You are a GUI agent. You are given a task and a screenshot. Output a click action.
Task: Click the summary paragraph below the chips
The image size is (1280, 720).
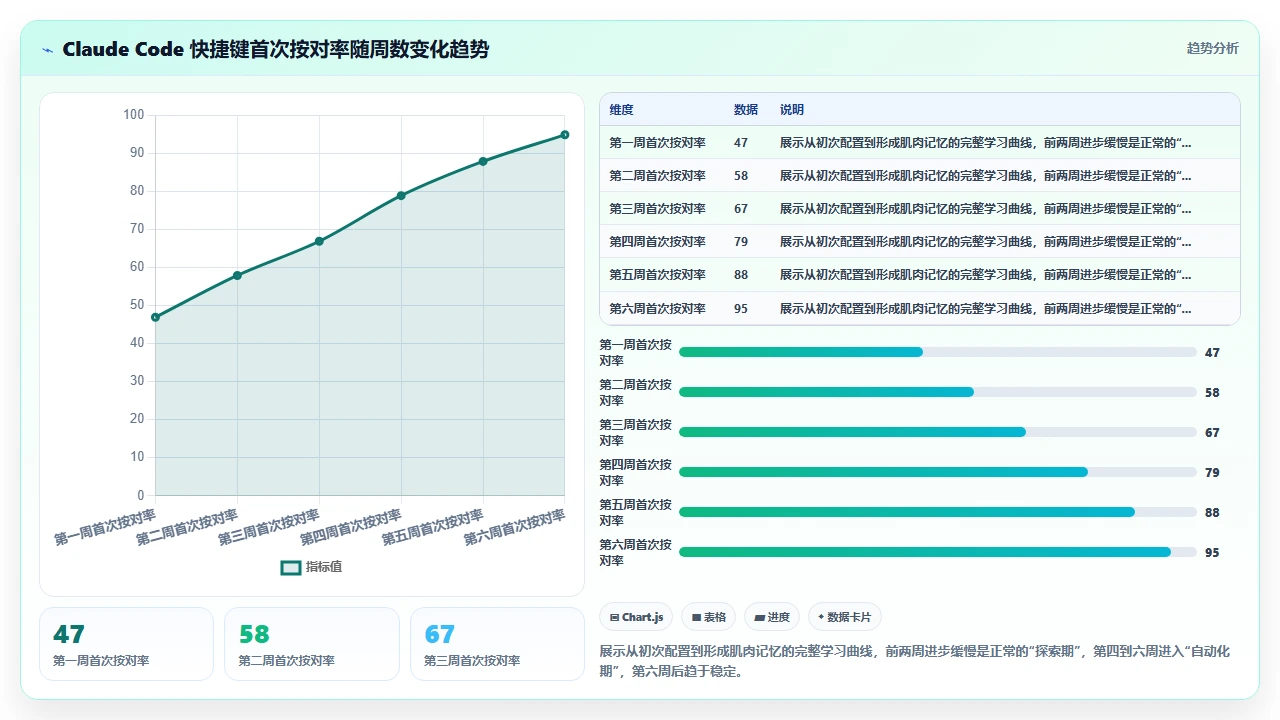914,661
